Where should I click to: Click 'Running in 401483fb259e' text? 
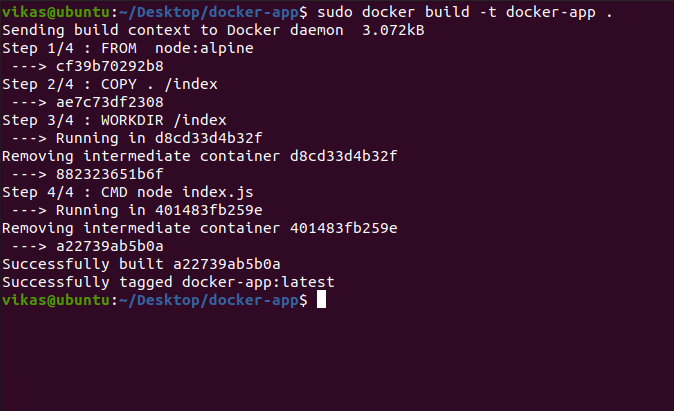pyautogui.click(x=159, y=210)
